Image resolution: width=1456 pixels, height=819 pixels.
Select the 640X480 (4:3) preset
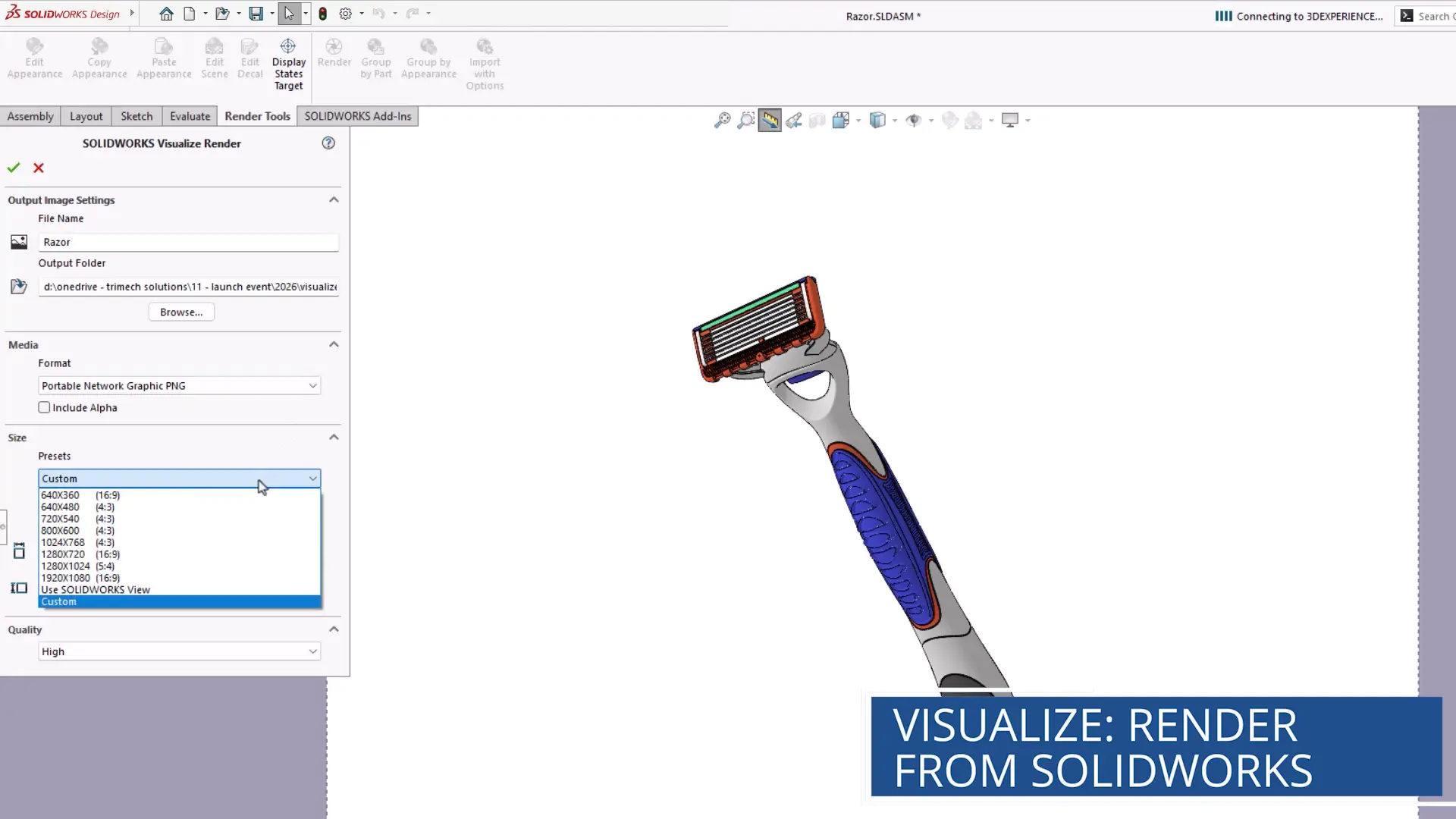click(x=180, y=507)
